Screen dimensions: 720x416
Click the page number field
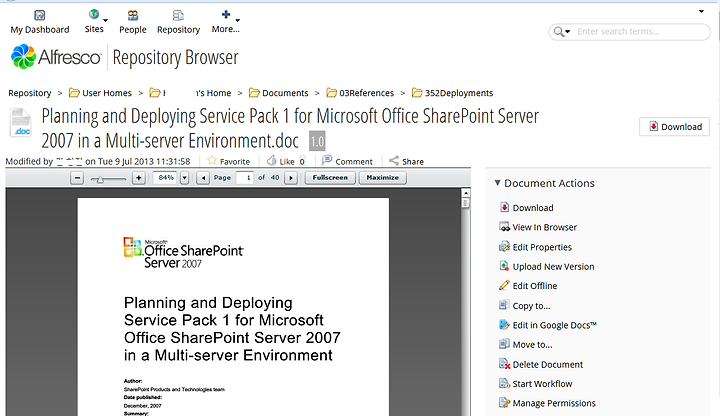(x=245, y=178)
